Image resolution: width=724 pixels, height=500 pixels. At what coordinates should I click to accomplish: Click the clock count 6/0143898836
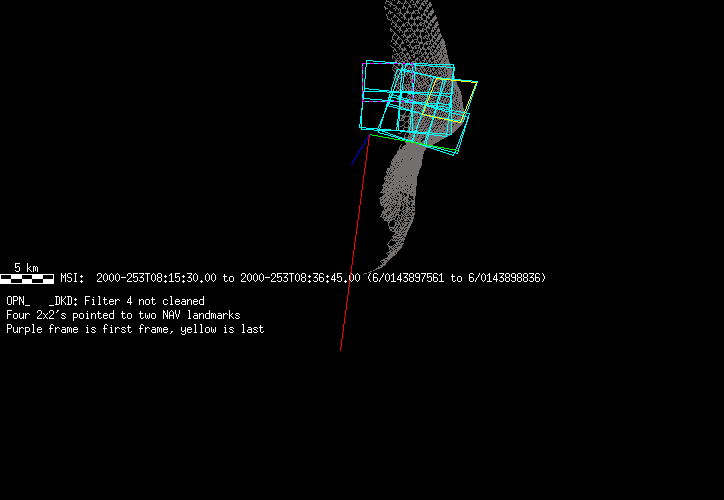click(x=504, y=278)
